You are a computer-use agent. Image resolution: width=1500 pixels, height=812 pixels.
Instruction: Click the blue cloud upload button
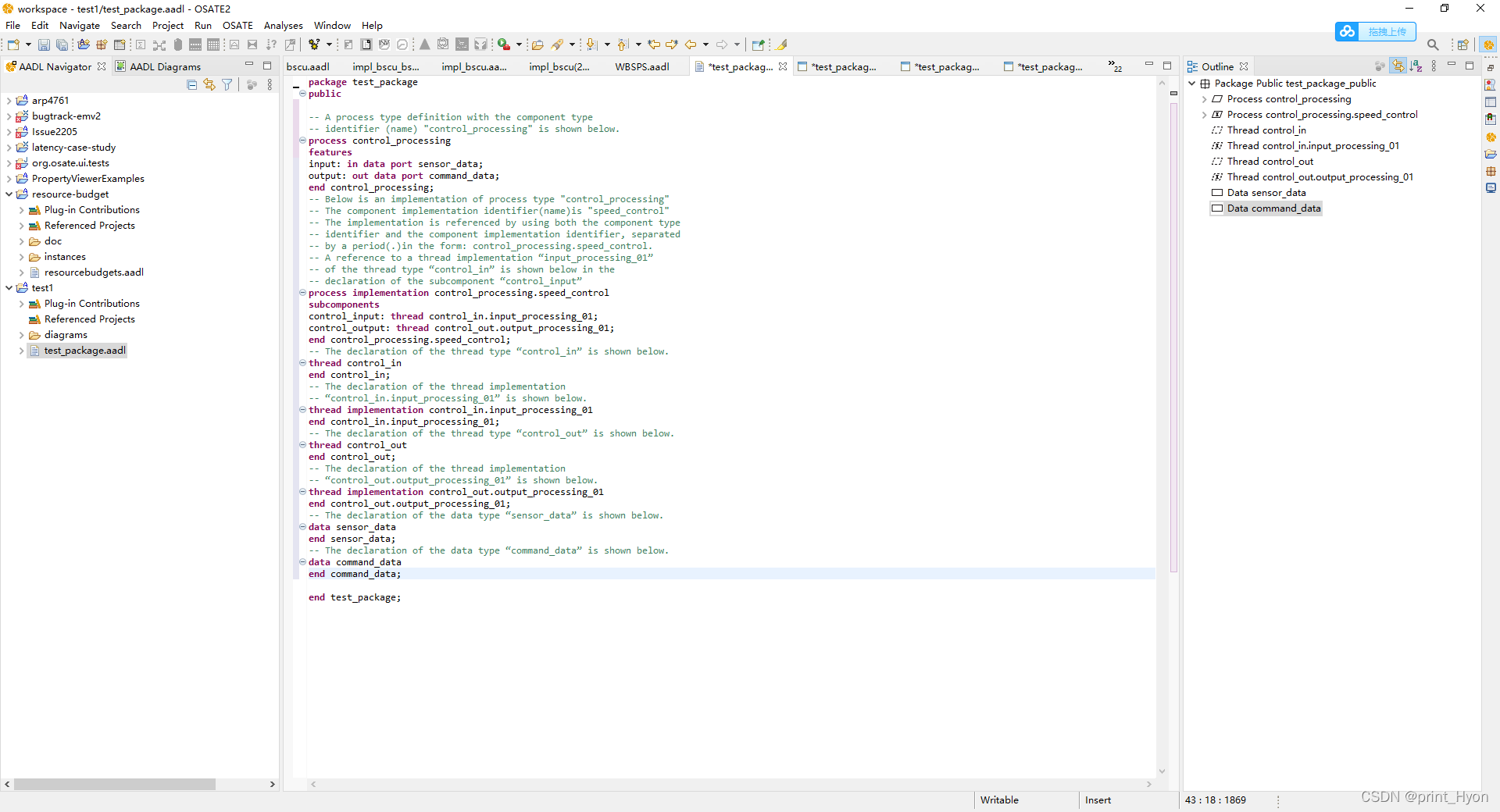[x=1376, y=31]
